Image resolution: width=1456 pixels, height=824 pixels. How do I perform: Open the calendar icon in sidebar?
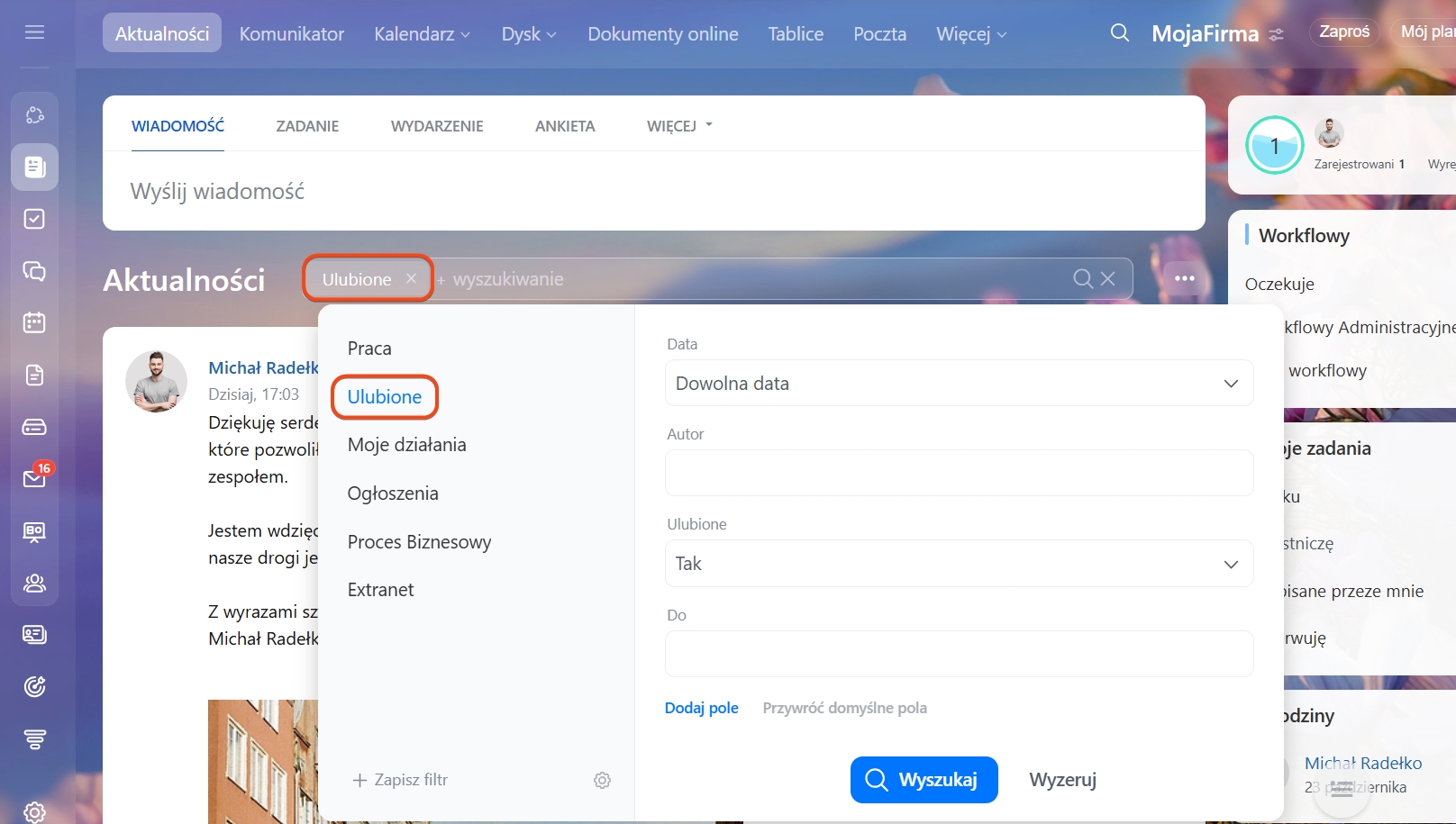click(x=34, y=322)
